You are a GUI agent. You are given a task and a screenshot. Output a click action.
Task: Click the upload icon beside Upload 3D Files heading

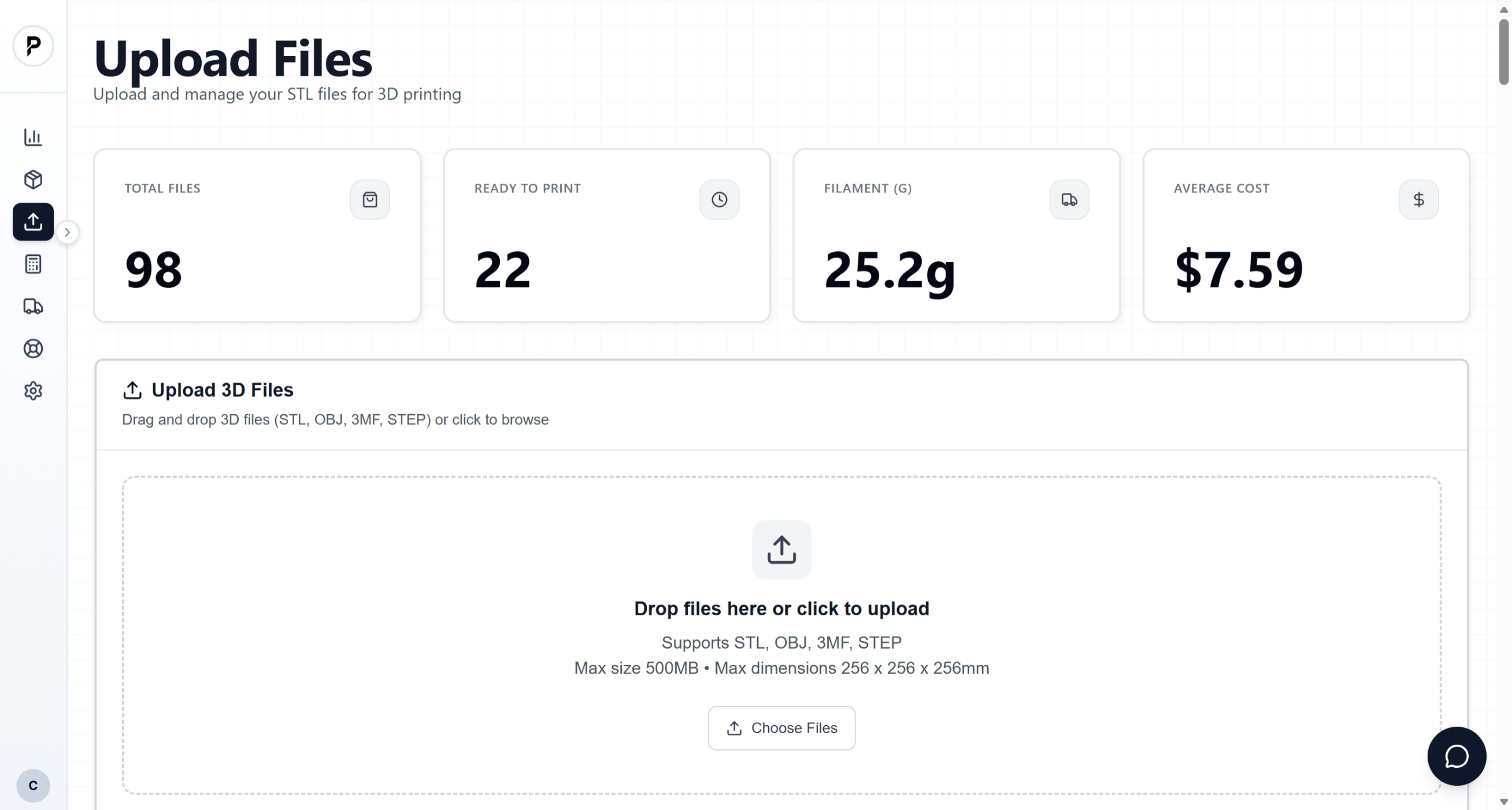[x=132, y=390]
